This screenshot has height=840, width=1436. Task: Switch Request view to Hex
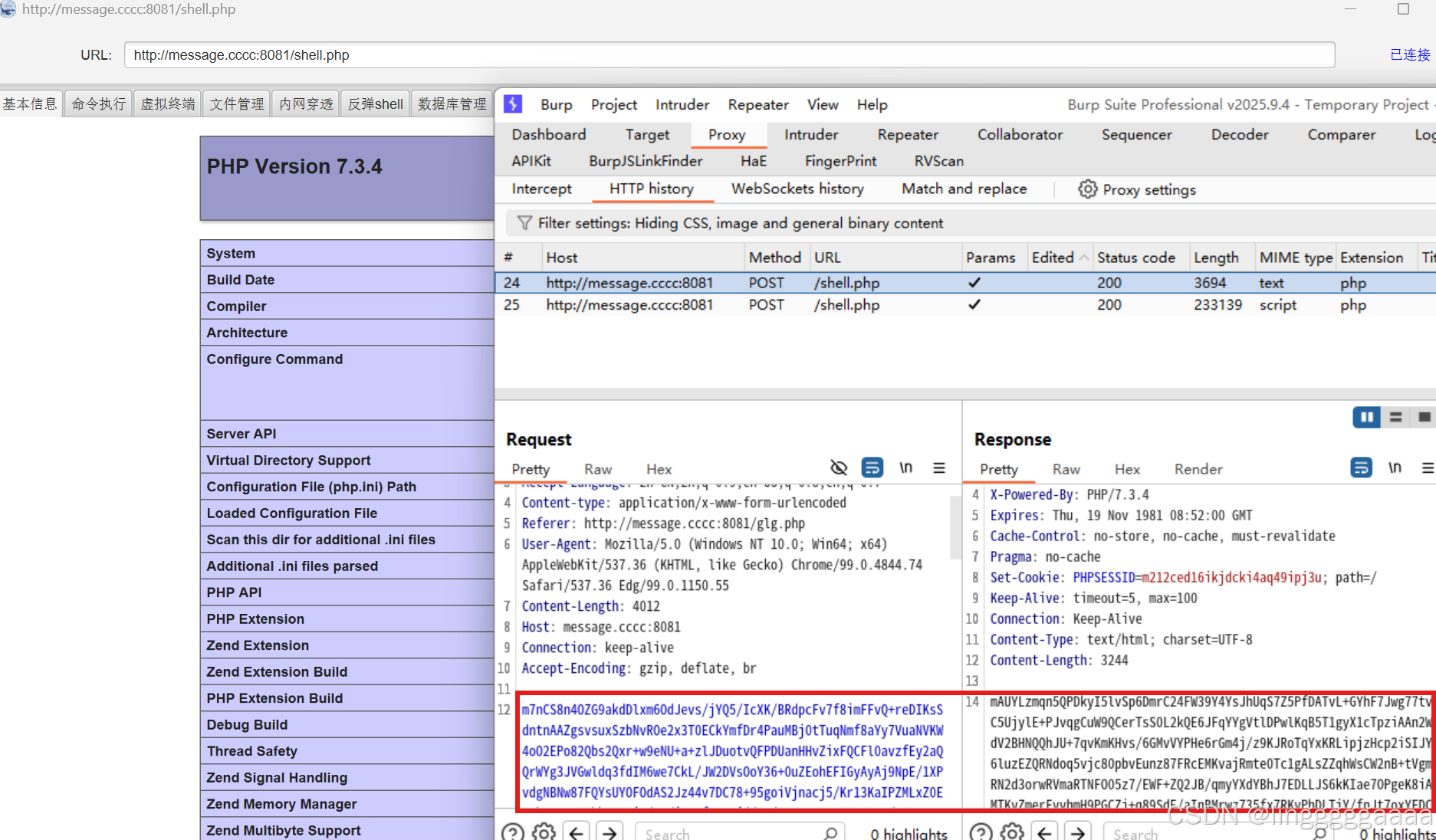pyautogui.click(x=659, y=469)
